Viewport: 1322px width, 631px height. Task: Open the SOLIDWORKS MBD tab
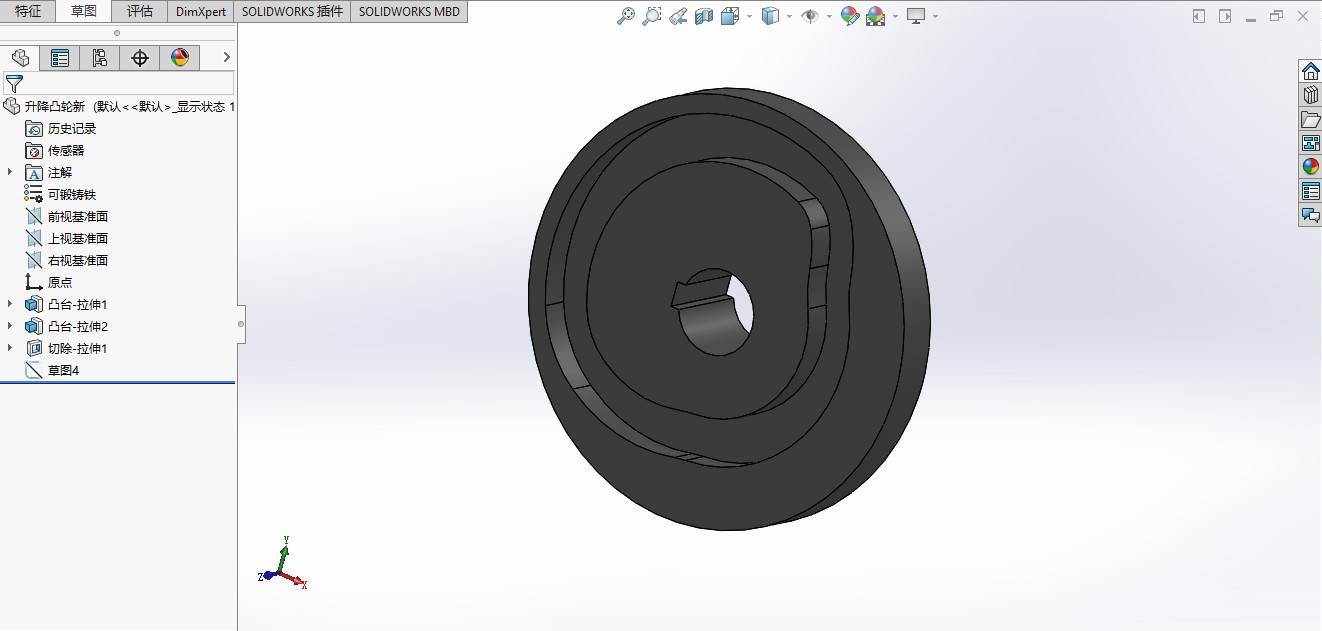pyautogui.click(x=409, y=12)
